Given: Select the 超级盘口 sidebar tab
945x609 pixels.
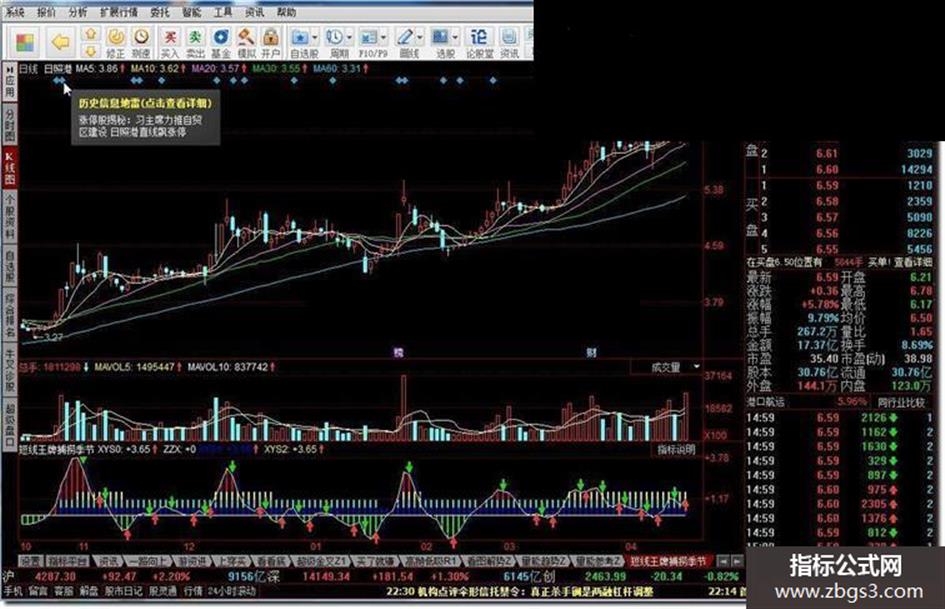Looking at the screenshot, I should 10,424.
